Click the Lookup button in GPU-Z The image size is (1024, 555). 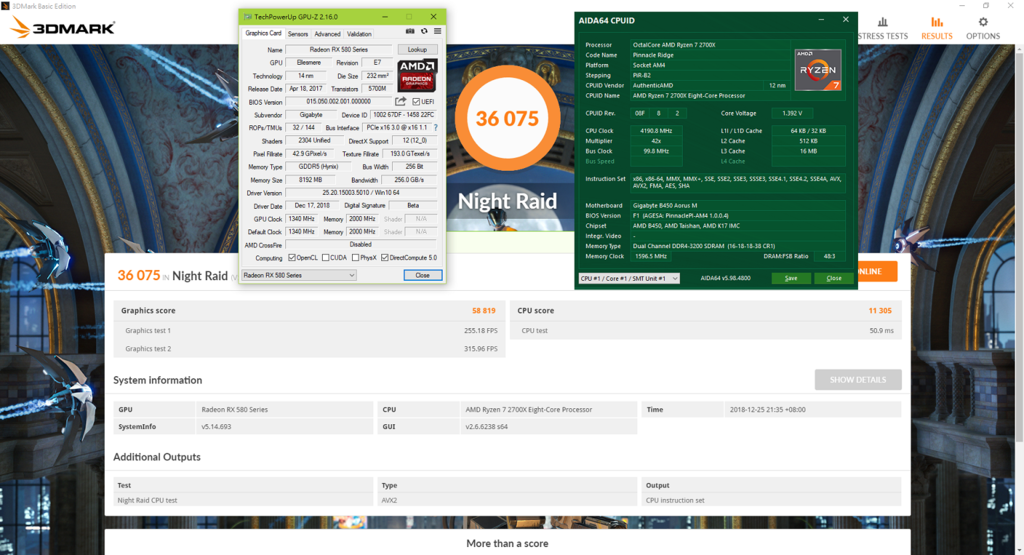click(x=417, y=50)
